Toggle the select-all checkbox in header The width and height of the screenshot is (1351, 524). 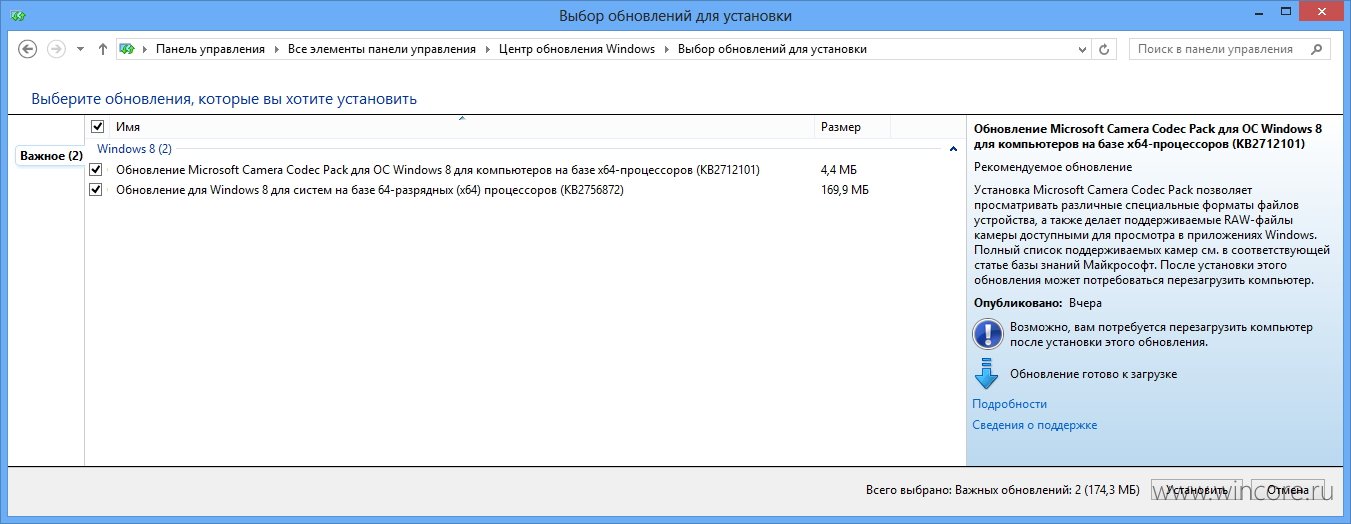(97, 127)
